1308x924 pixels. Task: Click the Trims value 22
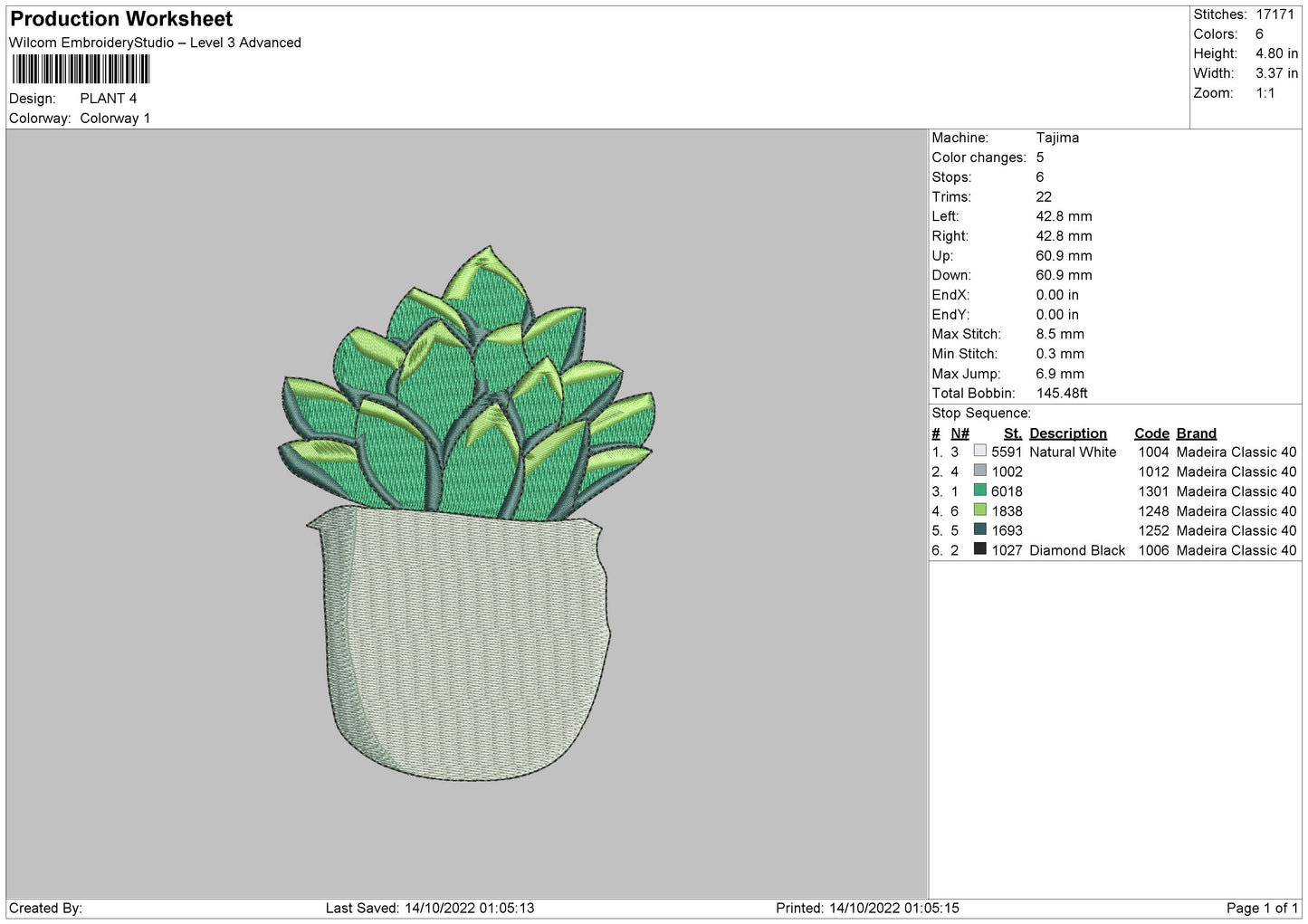pyautogui.click(x=1044, y=197)
